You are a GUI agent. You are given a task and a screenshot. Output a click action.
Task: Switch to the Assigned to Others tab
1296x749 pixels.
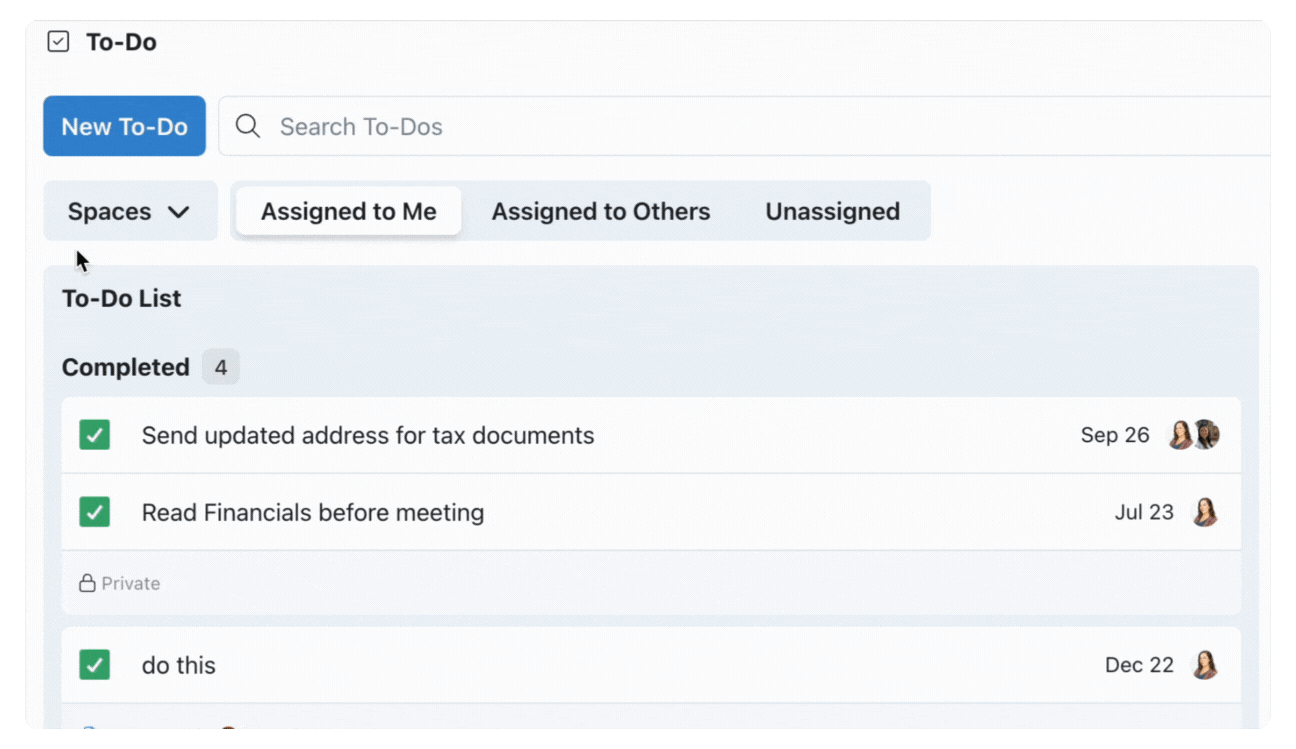pyautogui.click(x=600, y=211)
